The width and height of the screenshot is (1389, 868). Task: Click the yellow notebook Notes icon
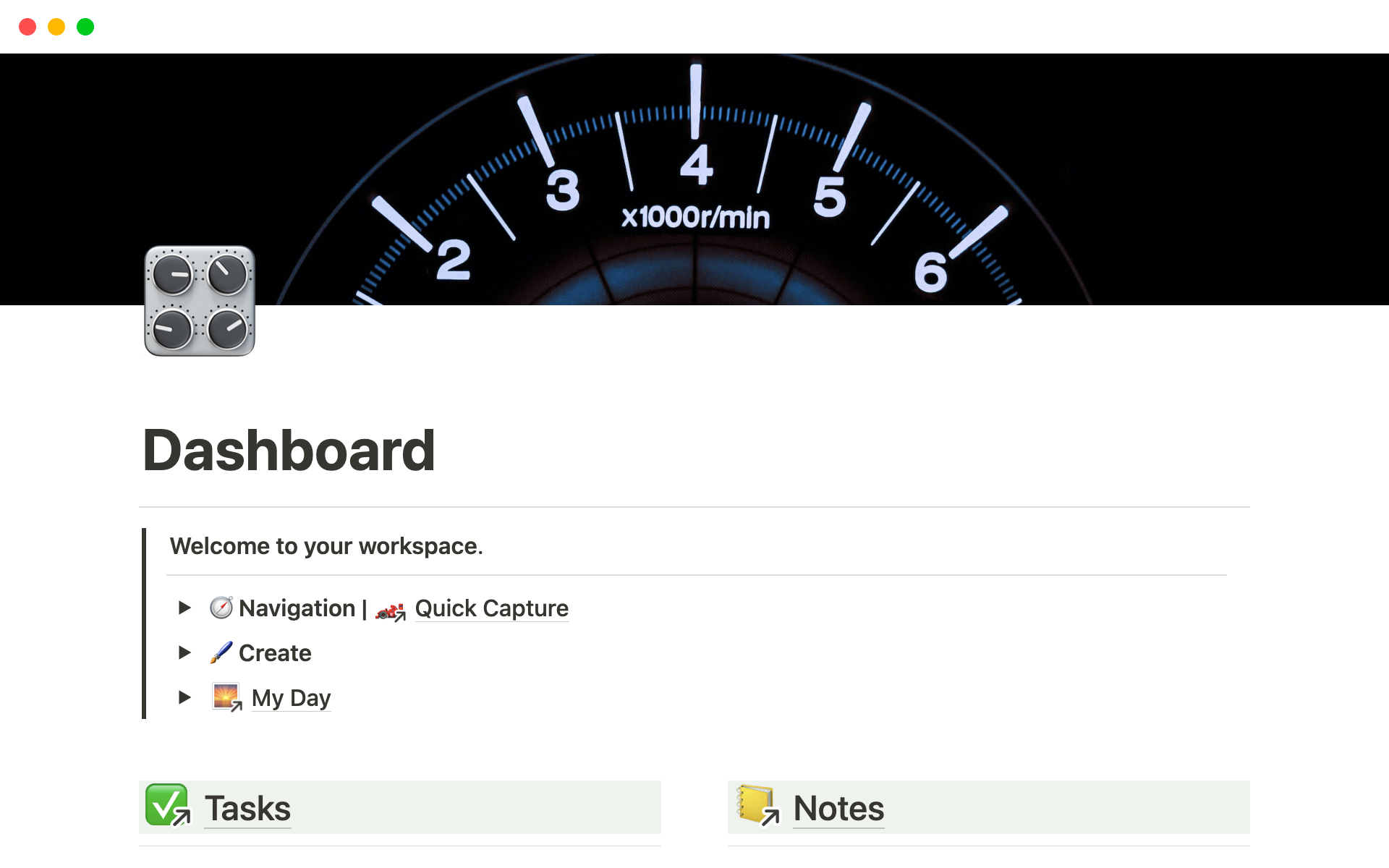point(757,805)
